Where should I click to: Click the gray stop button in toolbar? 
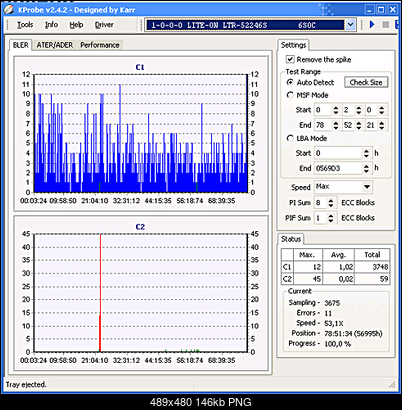coord(386,25)
